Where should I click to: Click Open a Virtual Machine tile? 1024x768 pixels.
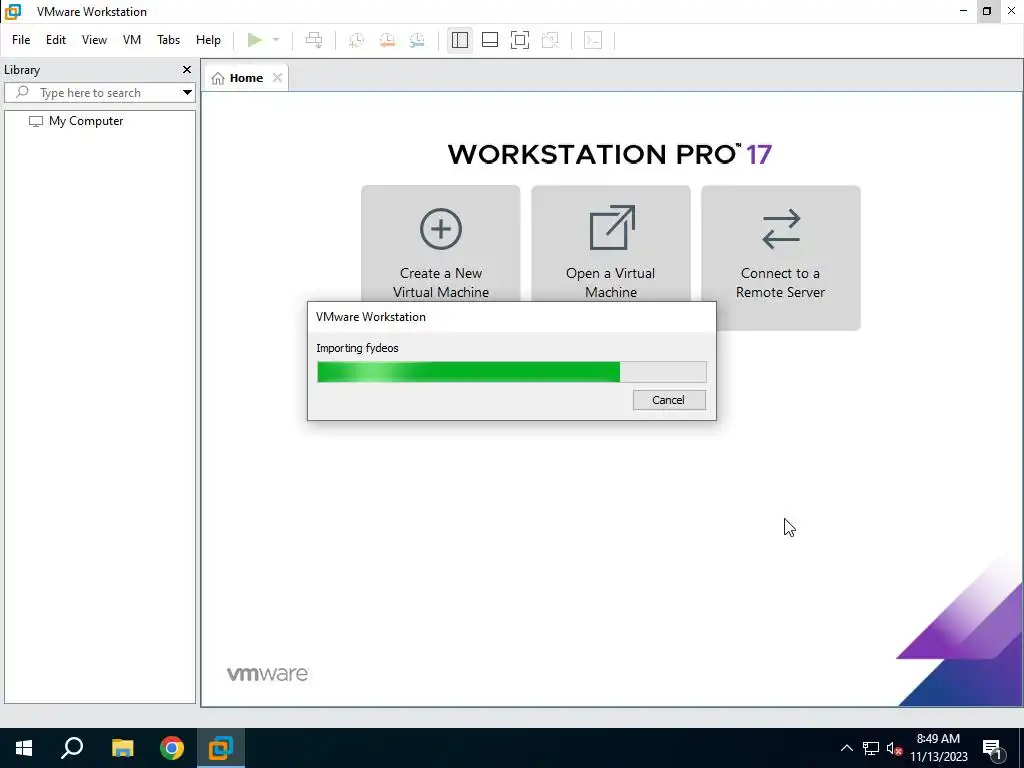[x=611, y=243]
